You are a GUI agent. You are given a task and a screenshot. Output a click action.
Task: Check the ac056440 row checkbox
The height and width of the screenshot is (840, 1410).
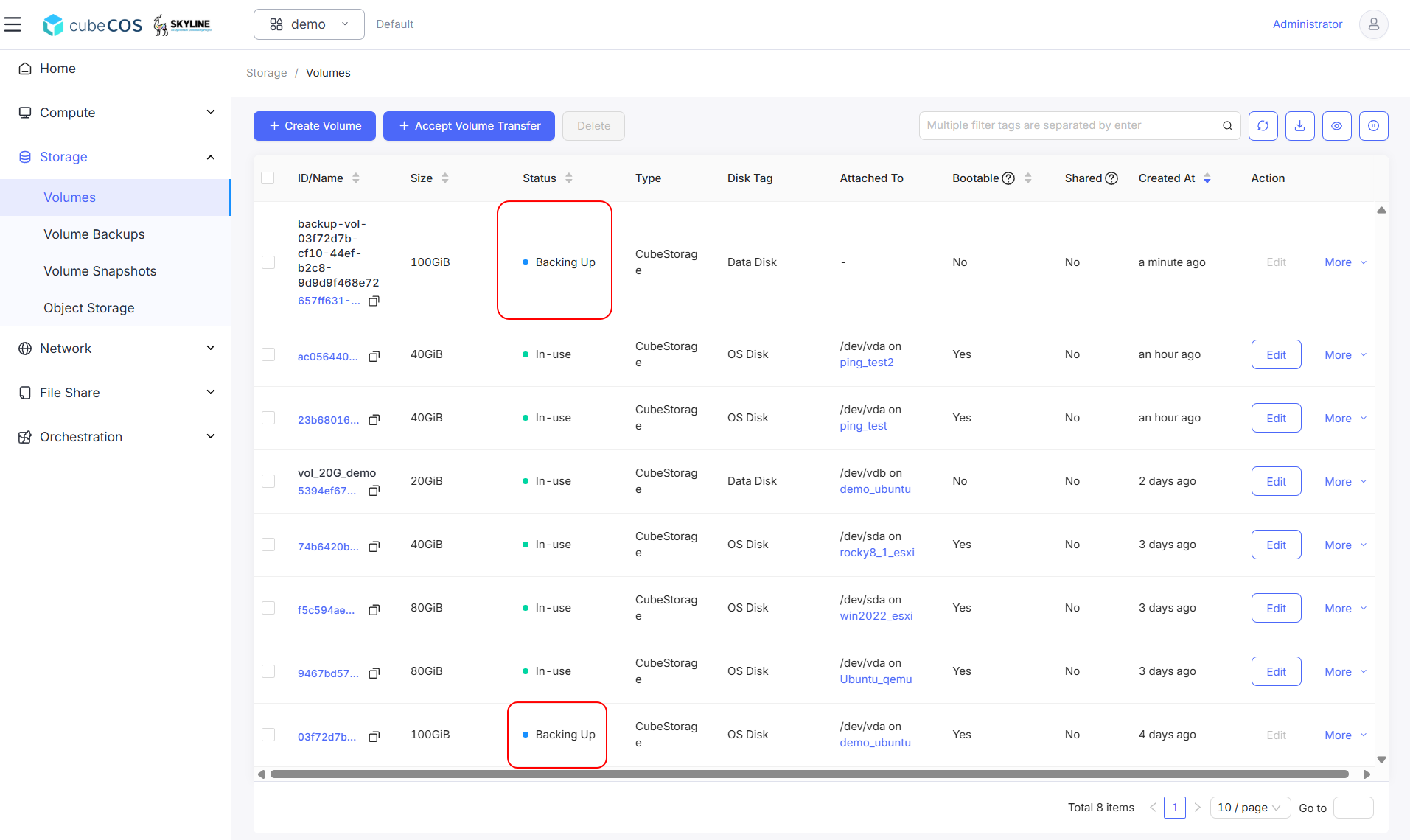point(268,354)
